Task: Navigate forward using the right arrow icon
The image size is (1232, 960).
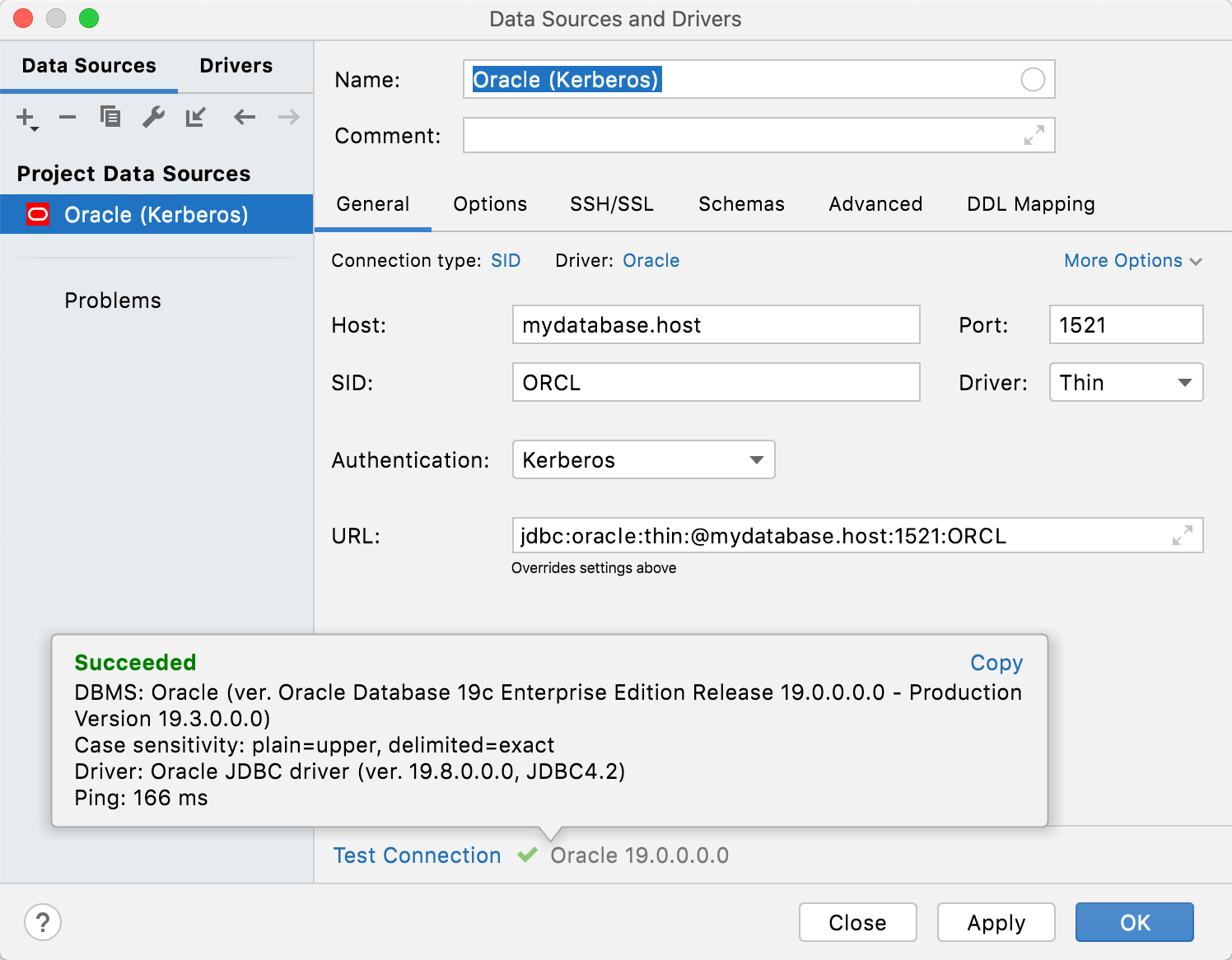Action: point(287,117)
